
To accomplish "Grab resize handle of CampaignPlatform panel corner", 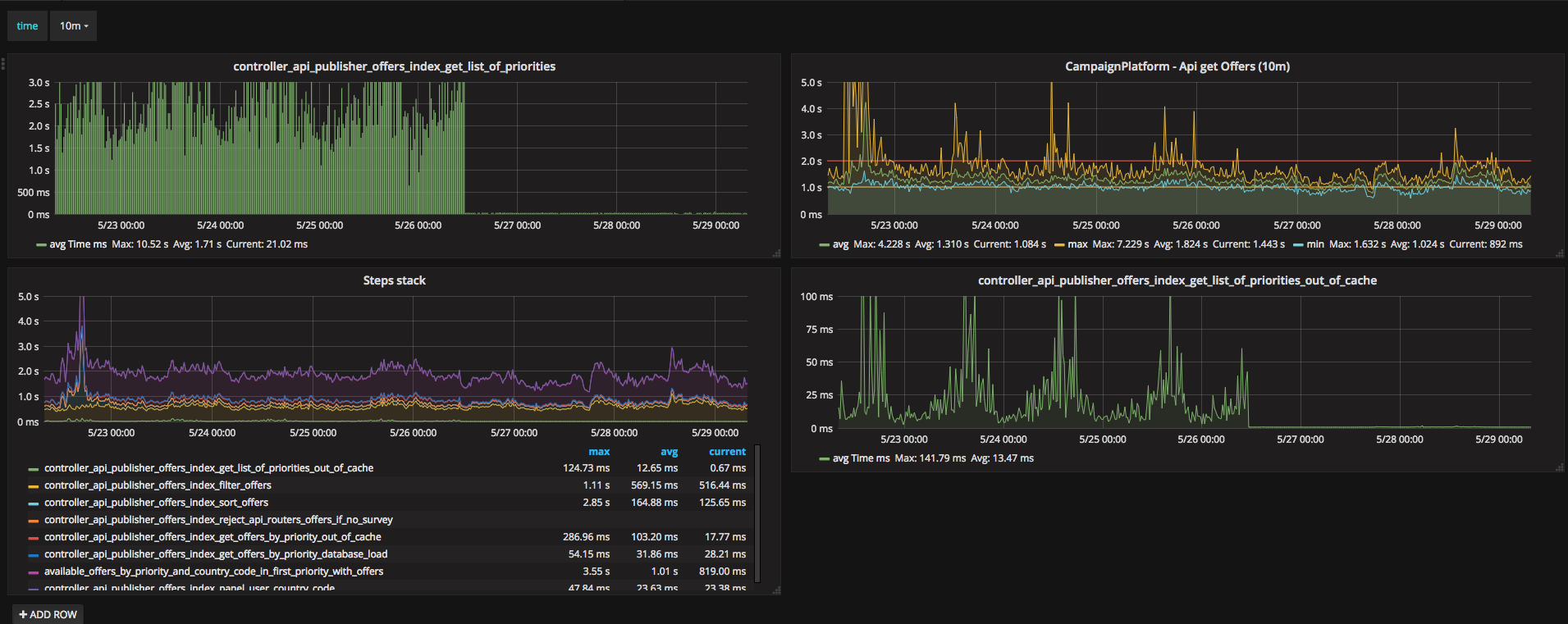I will coord(1560,253).
